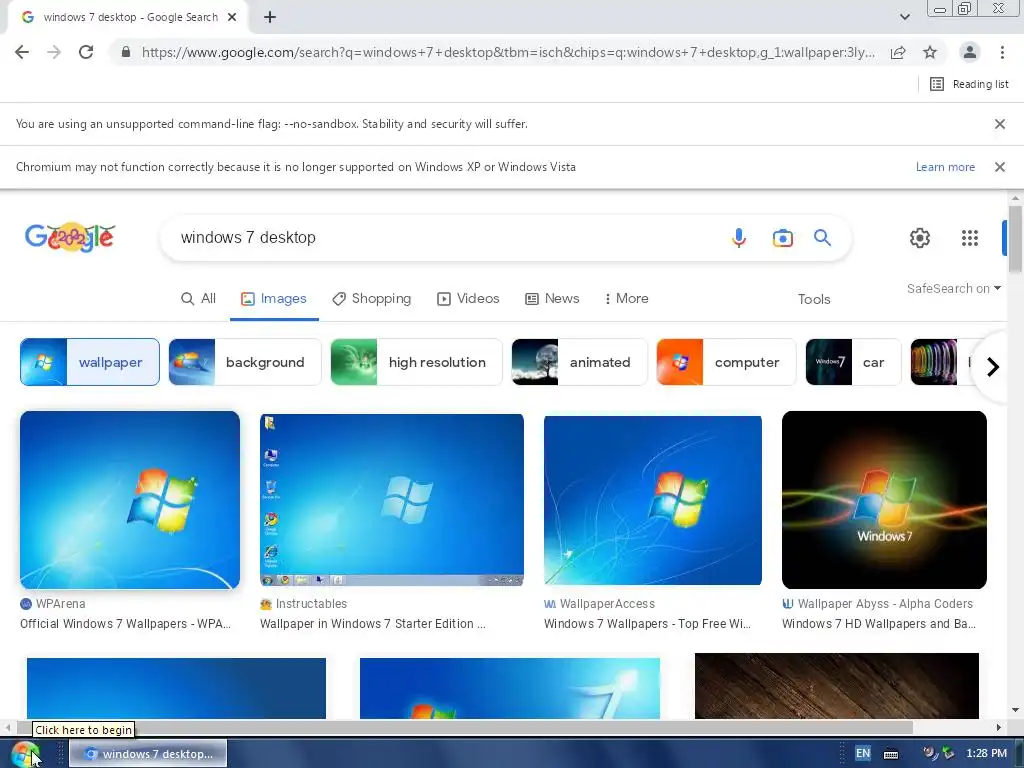Screen dimensions: 1024x768
Task: Select the high resolution filter chip
Action: [417, 362]
